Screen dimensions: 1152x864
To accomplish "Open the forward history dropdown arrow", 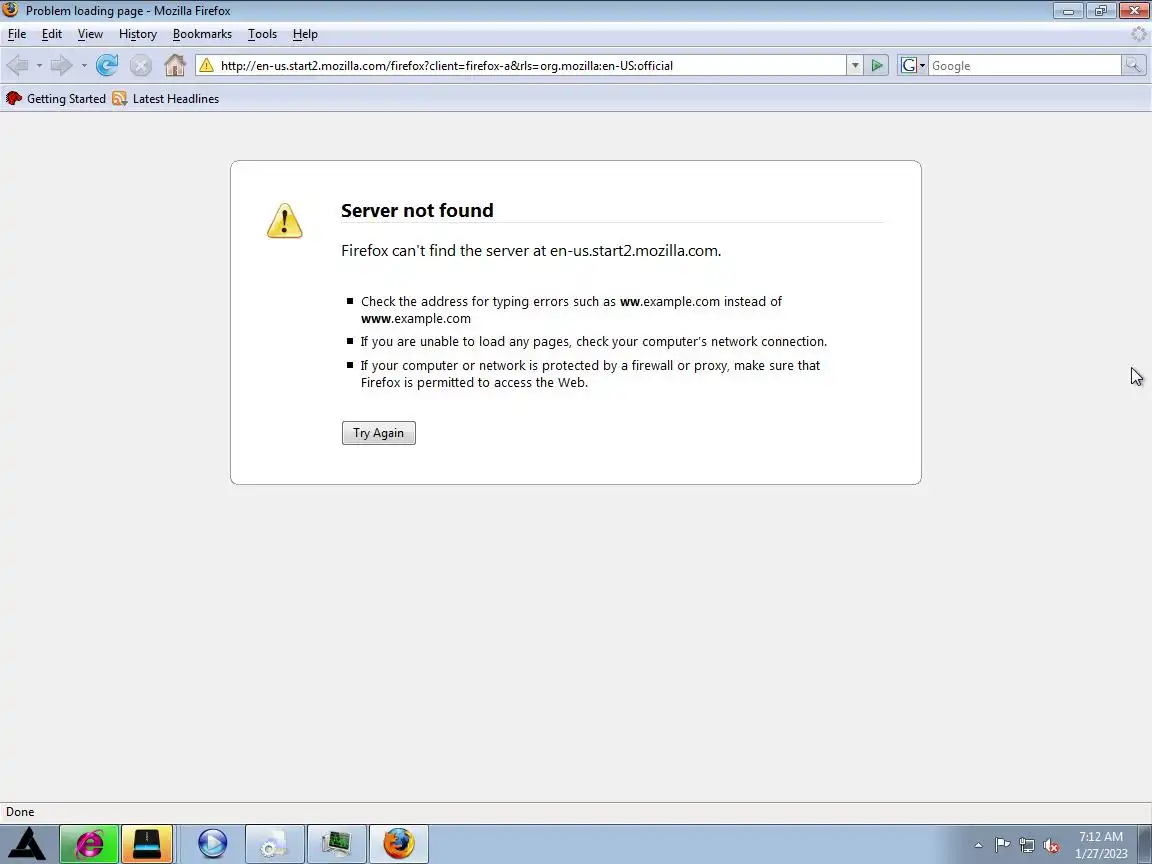I will (84, 65).
